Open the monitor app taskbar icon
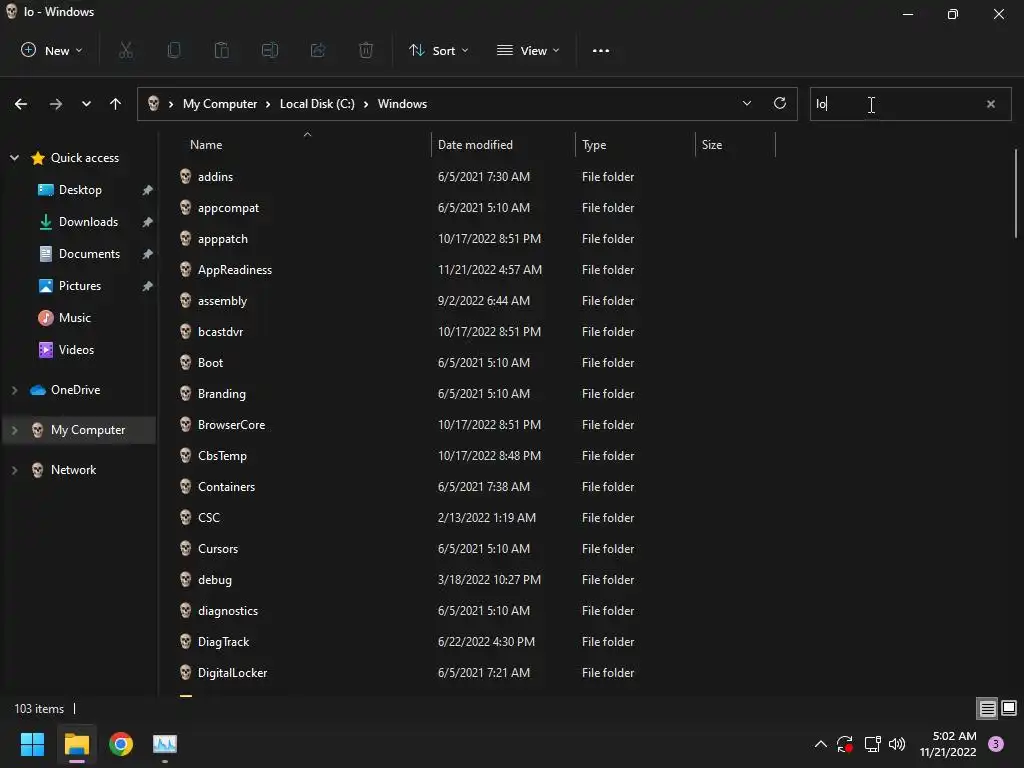Screen dimensions: 1024x768 (x=165, y=744)
